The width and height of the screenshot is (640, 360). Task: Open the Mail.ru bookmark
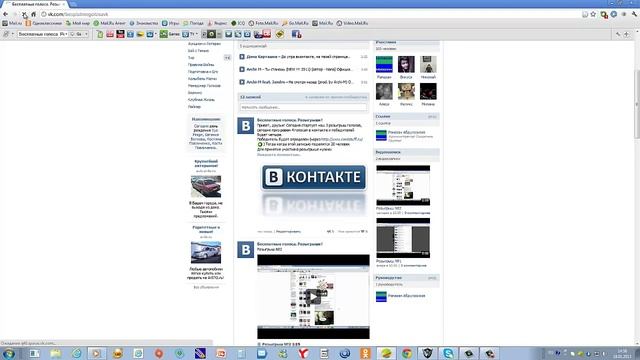click(x=12, y=23)
